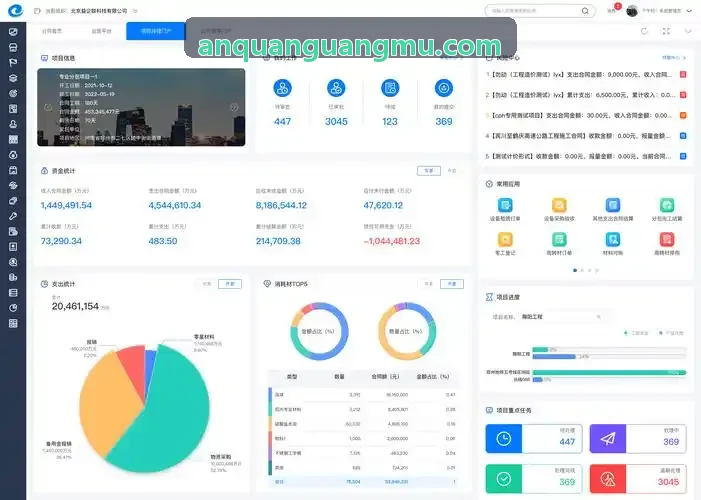Screen dimensions: 701x500
Task: Open the green checkmark task tile showing 369
Action: click(534, 479)
